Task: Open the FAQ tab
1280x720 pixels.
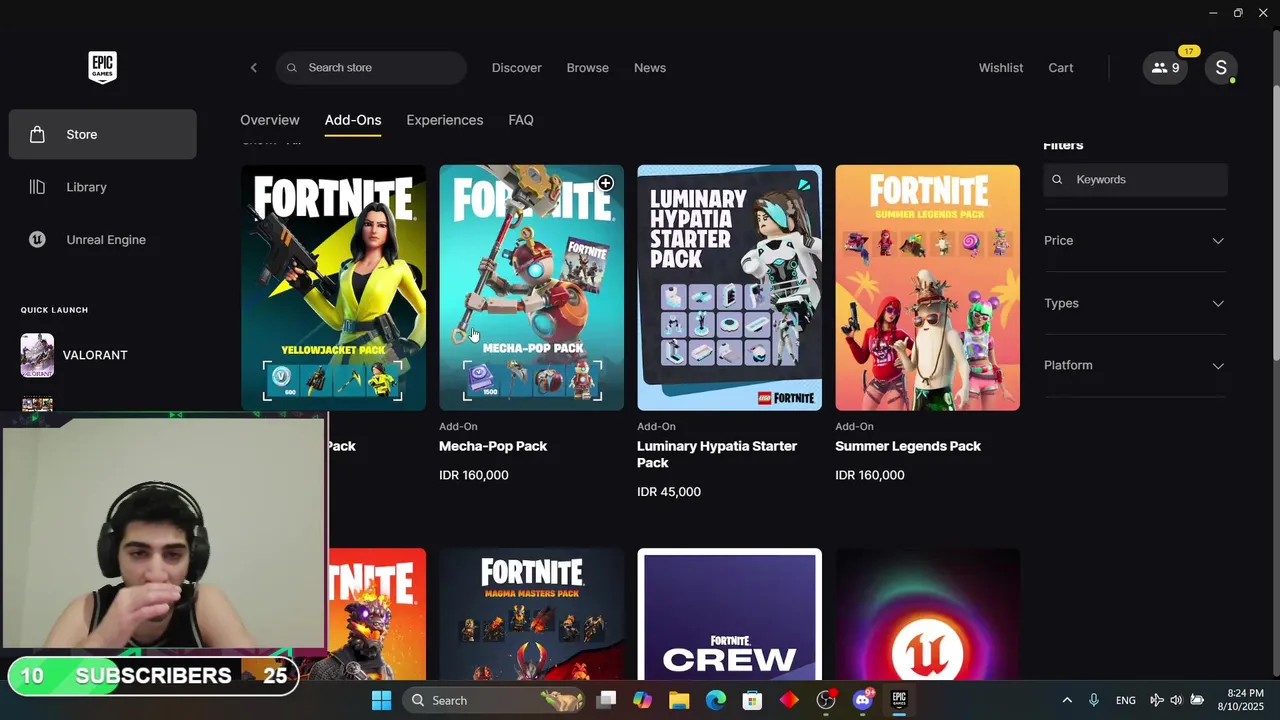Action: [x=521, y=120]
